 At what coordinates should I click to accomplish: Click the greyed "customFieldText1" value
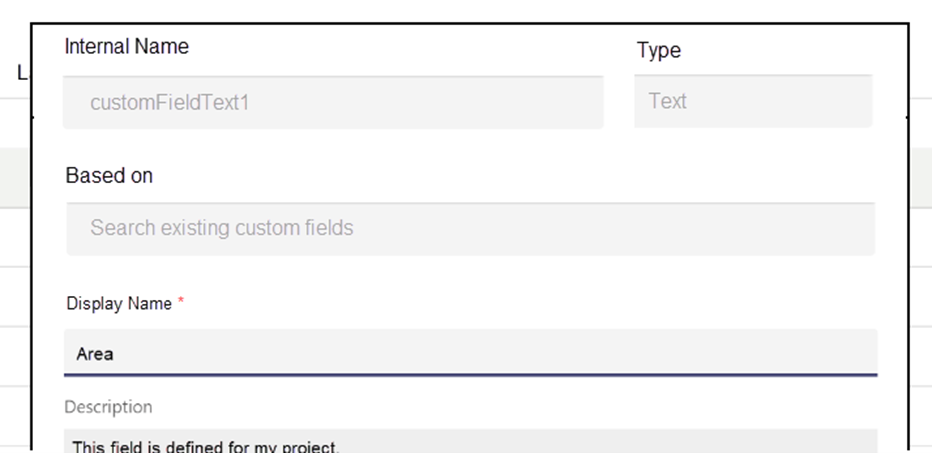coord(169,102)
